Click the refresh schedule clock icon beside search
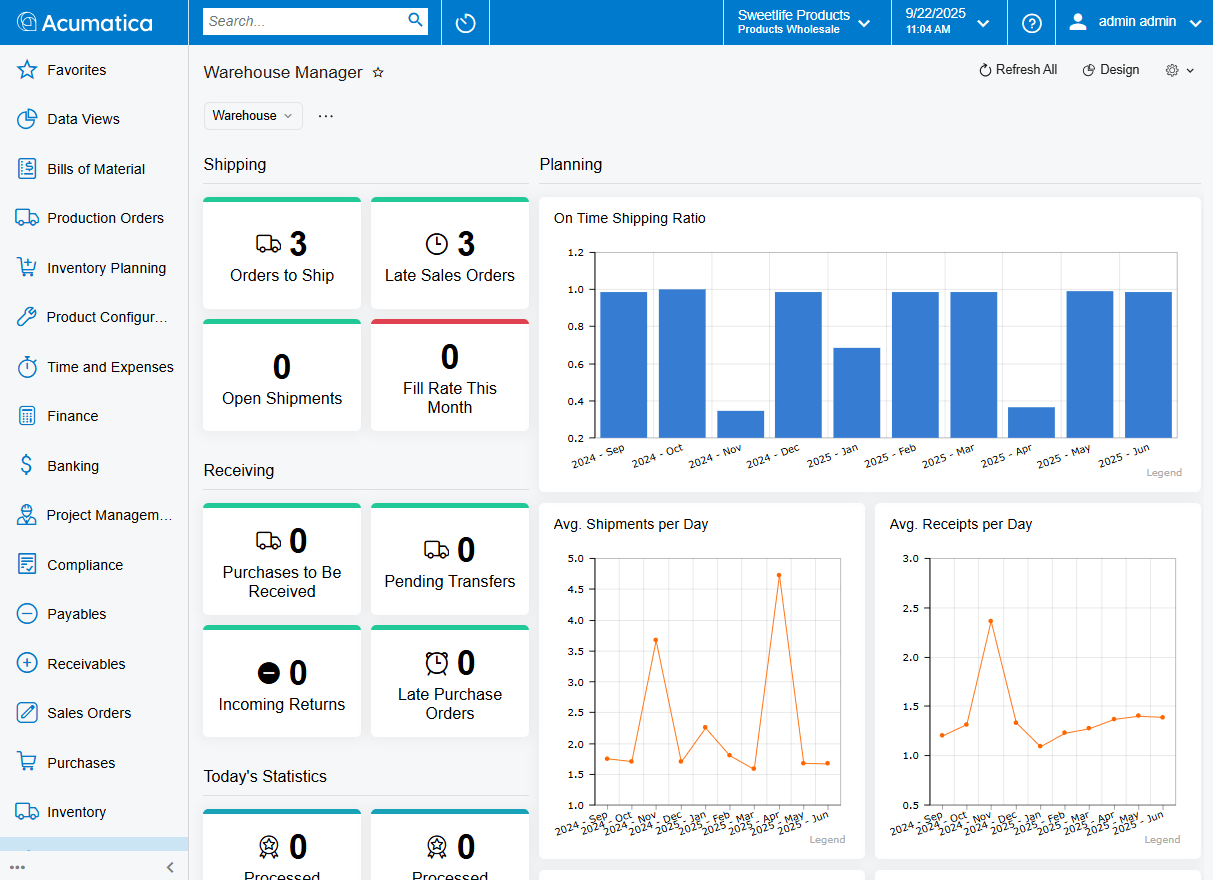Screen dimensions: 1213x880 click(464, 22)
